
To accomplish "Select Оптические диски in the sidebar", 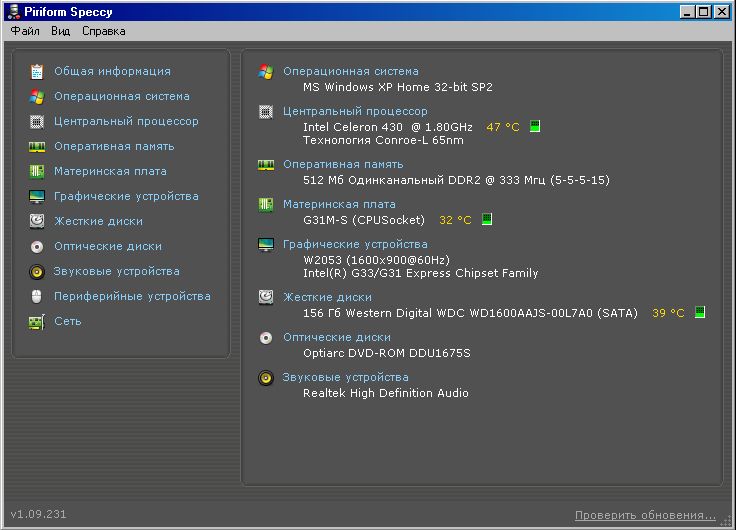I will pyautogui.click(x=108, y=246).
